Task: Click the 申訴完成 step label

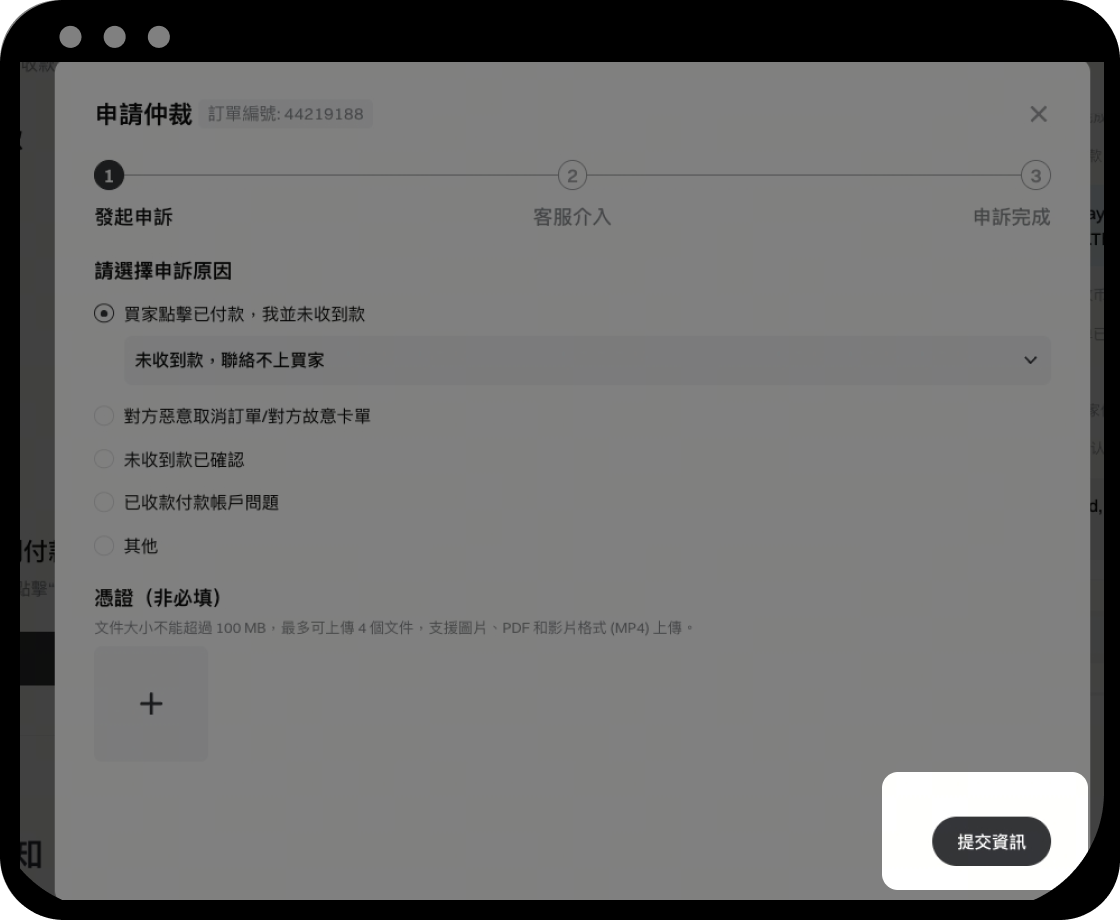Action: [x=1011, y=217]
